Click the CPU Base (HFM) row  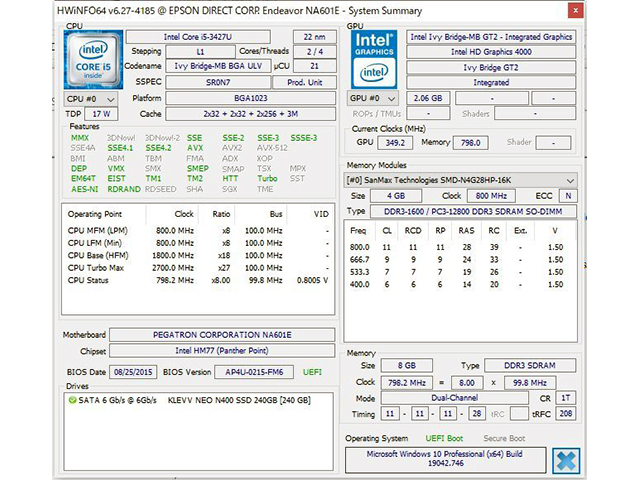click(x=198, y=256)
